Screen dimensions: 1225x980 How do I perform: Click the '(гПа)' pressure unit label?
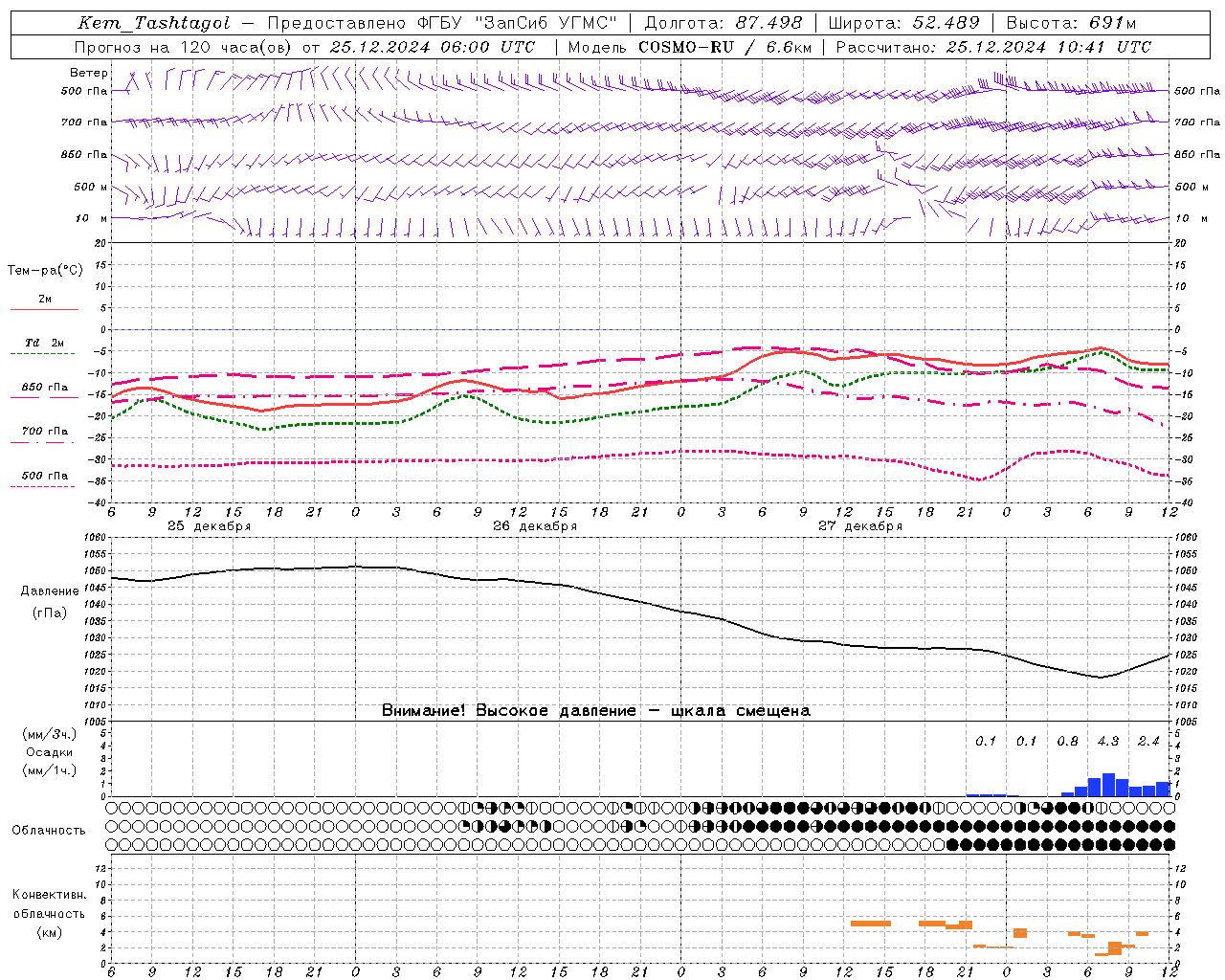coord(50,613)
